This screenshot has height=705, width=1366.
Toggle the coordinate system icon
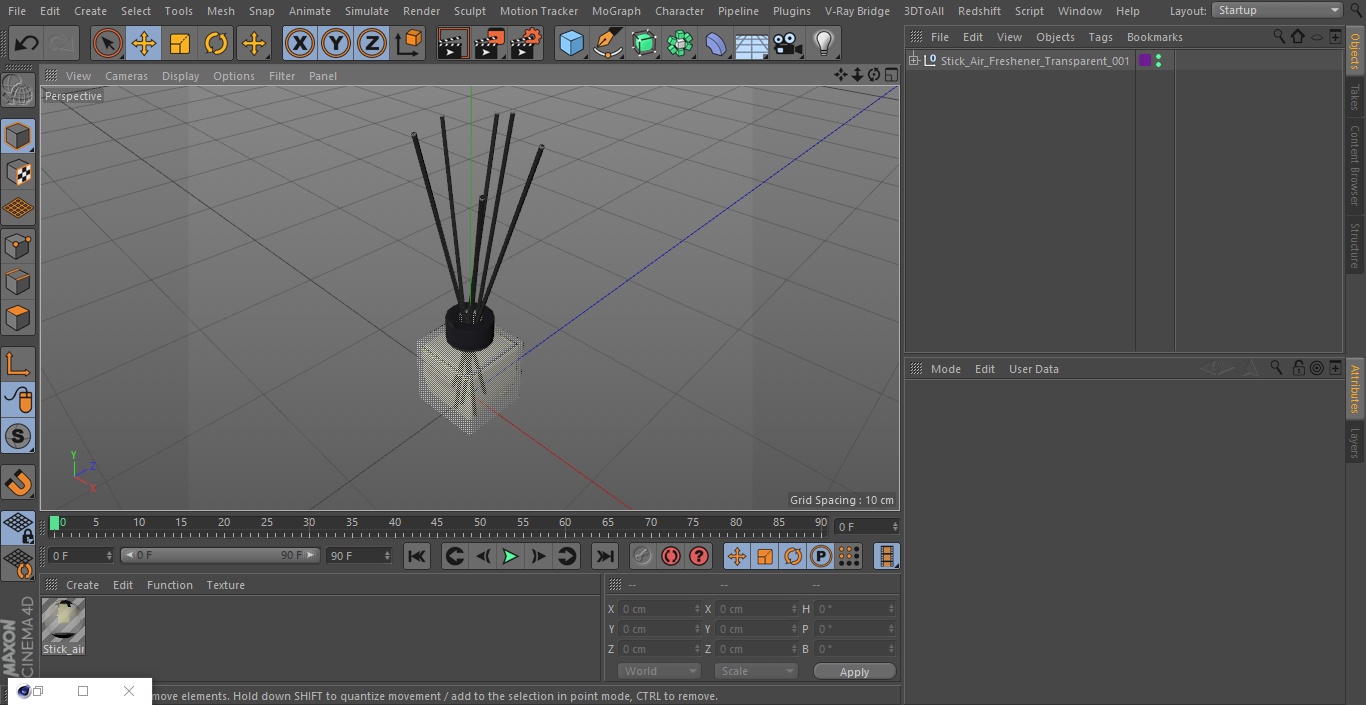click(409, 43)
